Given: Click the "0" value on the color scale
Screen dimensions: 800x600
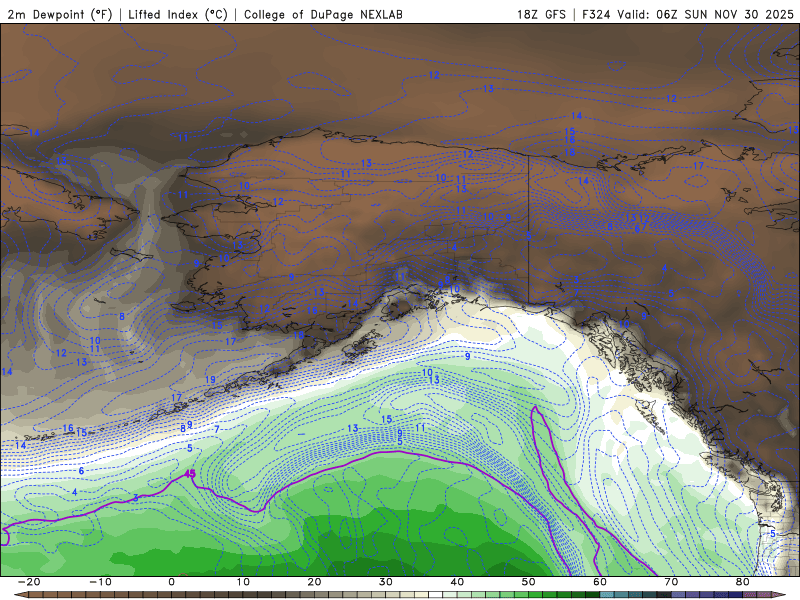Looking at the screenshot, I should tap(171, 582).
